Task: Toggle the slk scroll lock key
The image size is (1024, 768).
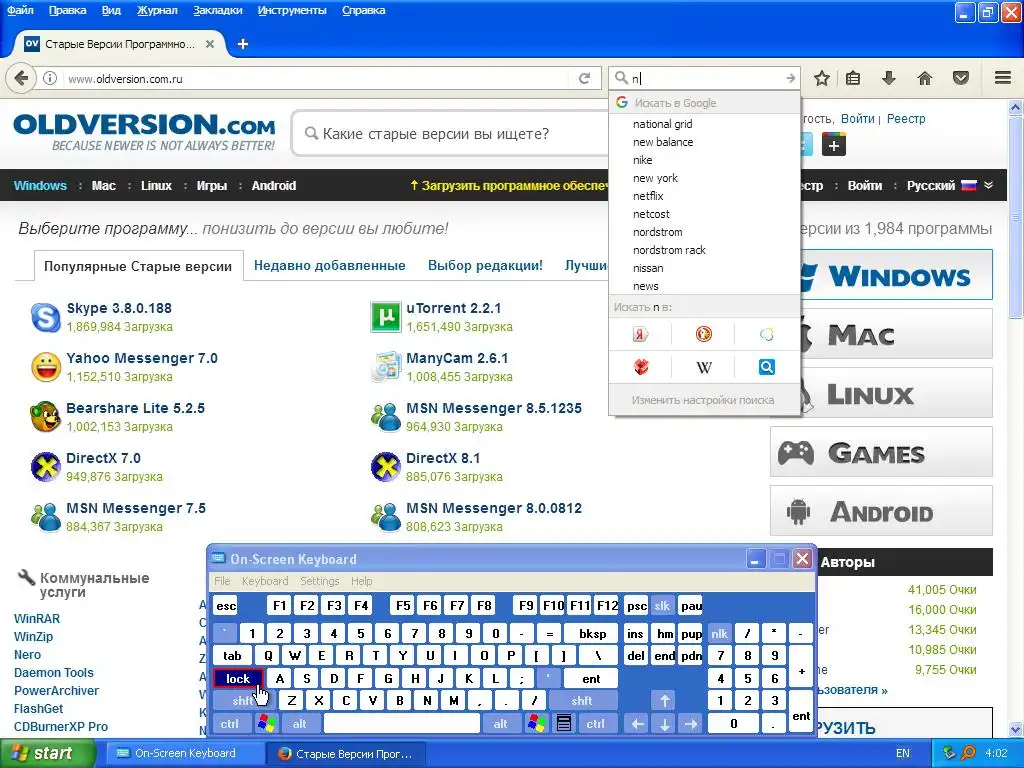Action: tap(662, 606)
